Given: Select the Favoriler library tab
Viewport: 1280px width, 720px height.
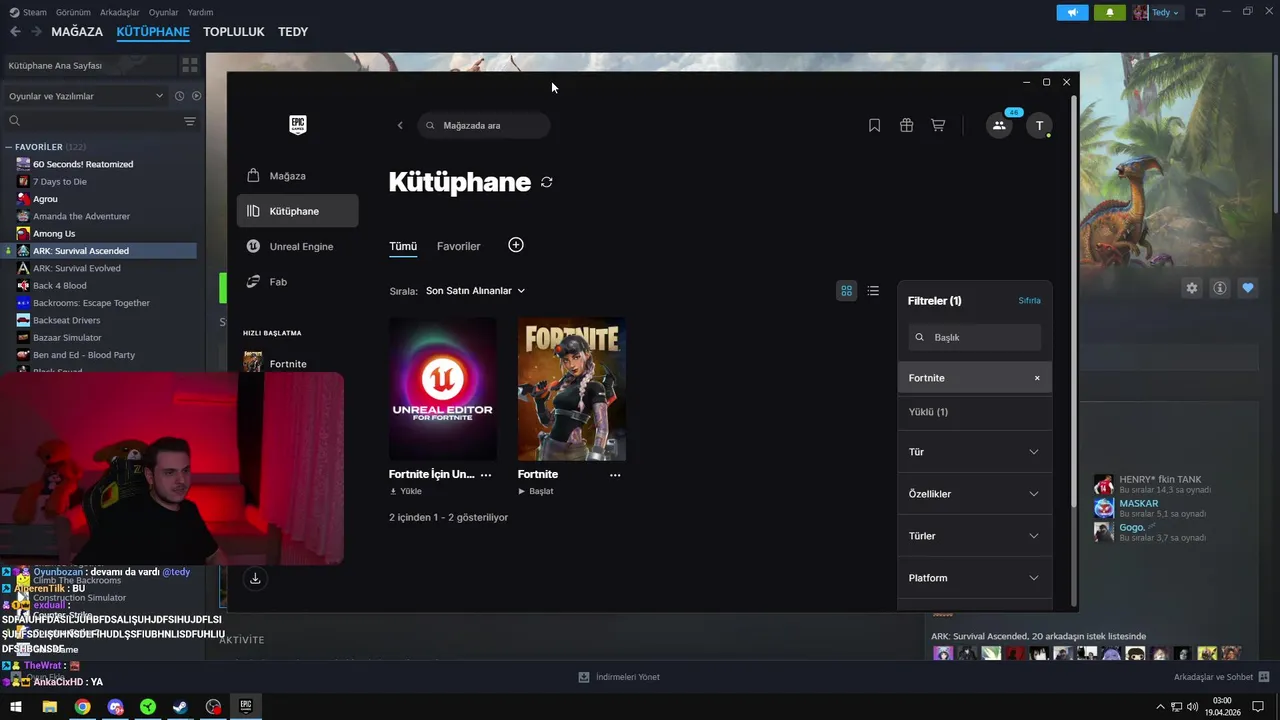Looking at the screenshot, I should 459,246.
